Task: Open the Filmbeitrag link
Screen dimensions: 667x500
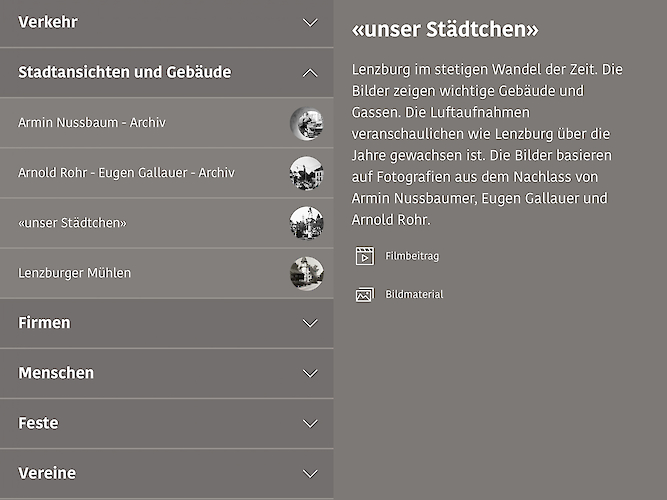Action: (412, 256)
